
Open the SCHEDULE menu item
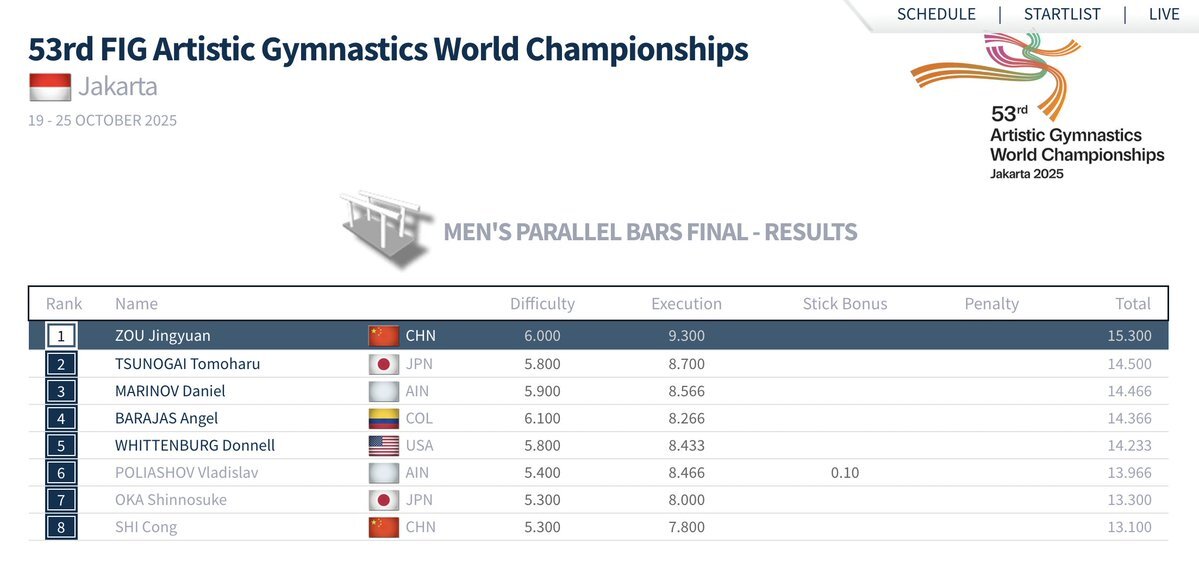coord(936,14)
